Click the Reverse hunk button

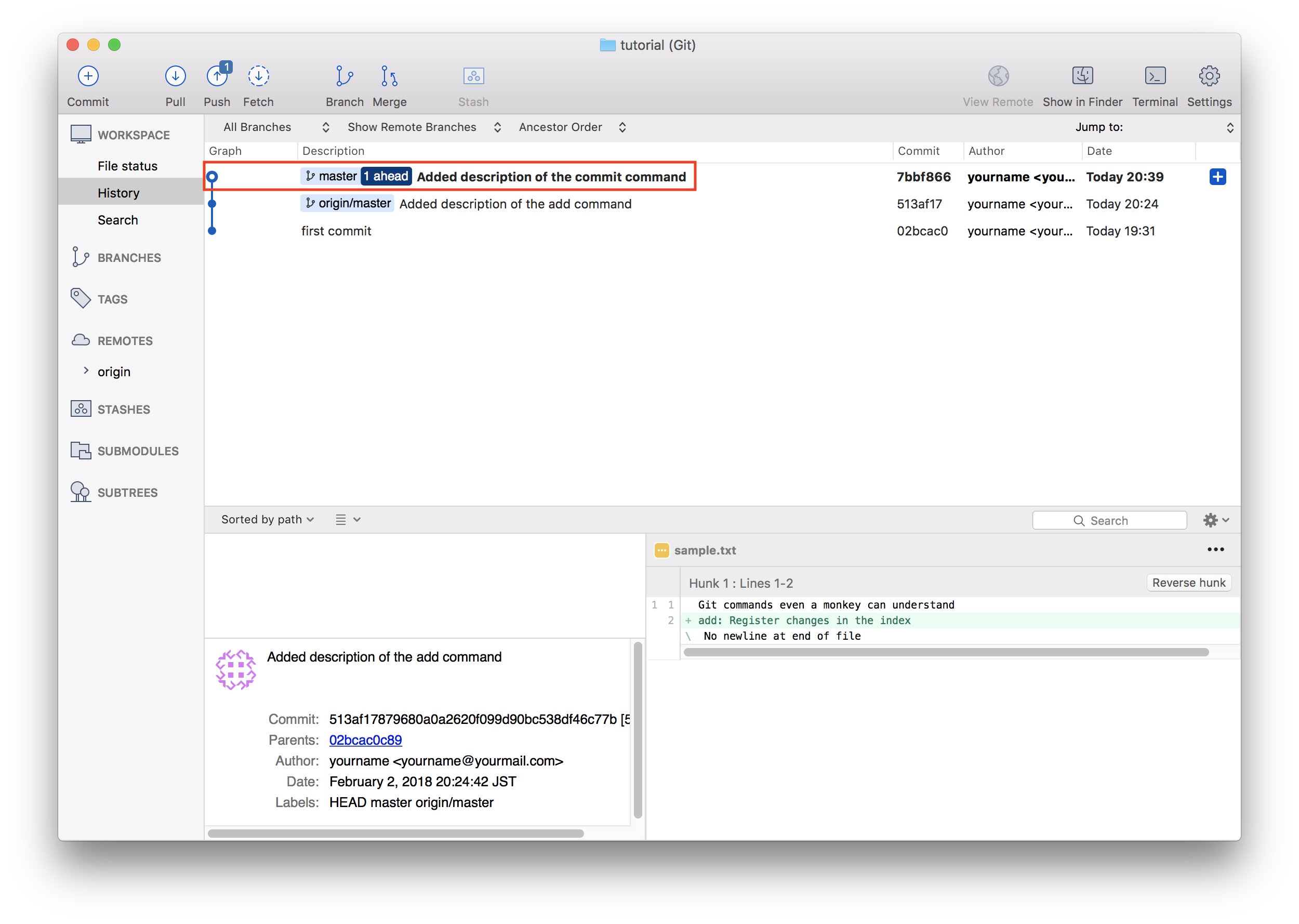[x=1189, y=583]
